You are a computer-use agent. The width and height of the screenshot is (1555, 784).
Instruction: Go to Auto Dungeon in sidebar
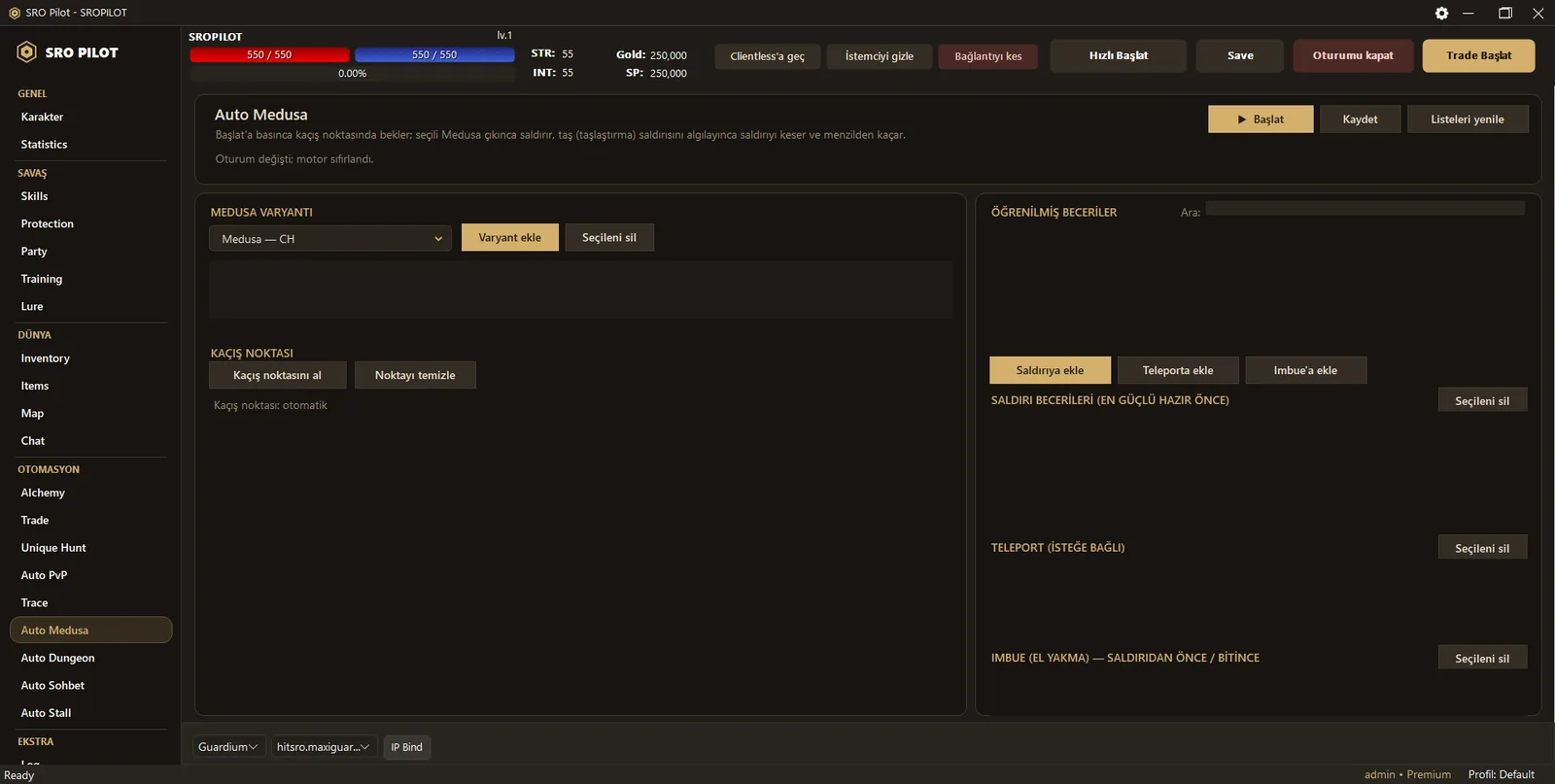(57, 658)
